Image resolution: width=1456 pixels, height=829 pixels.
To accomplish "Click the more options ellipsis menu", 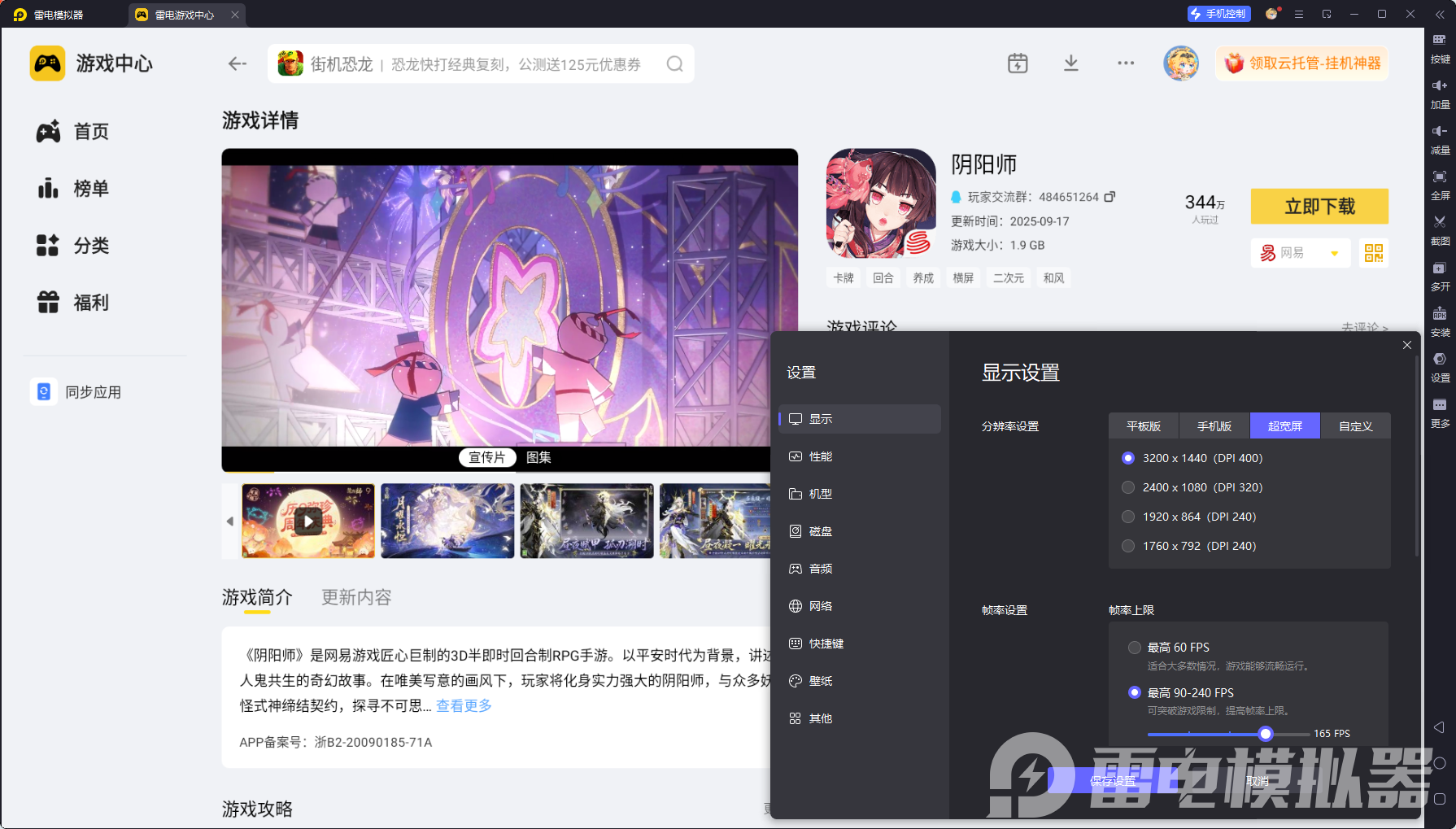I will point(1126,63).
